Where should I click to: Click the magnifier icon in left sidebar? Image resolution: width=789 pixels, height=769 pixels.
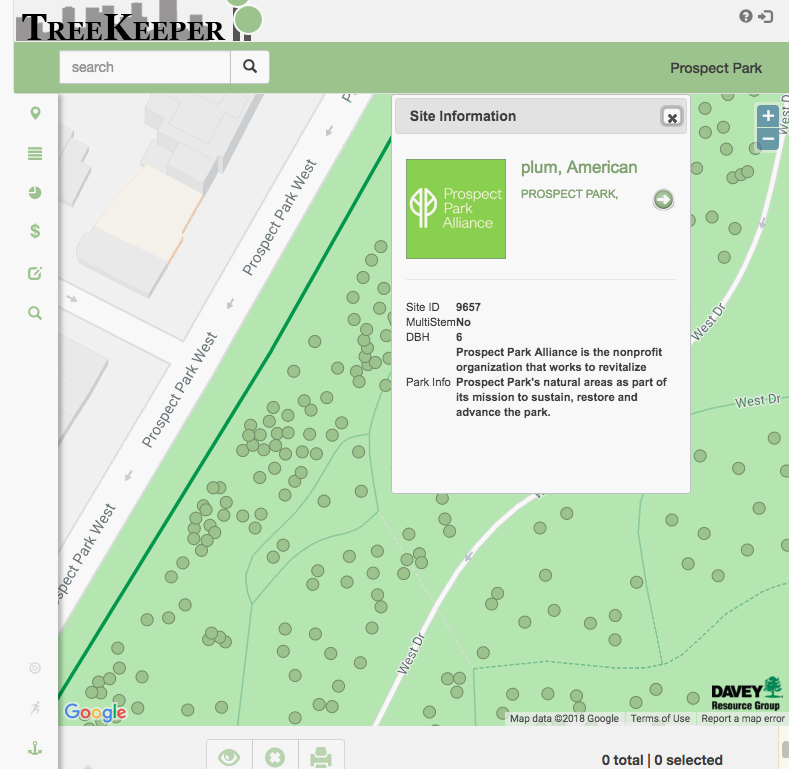click(36, 313)
